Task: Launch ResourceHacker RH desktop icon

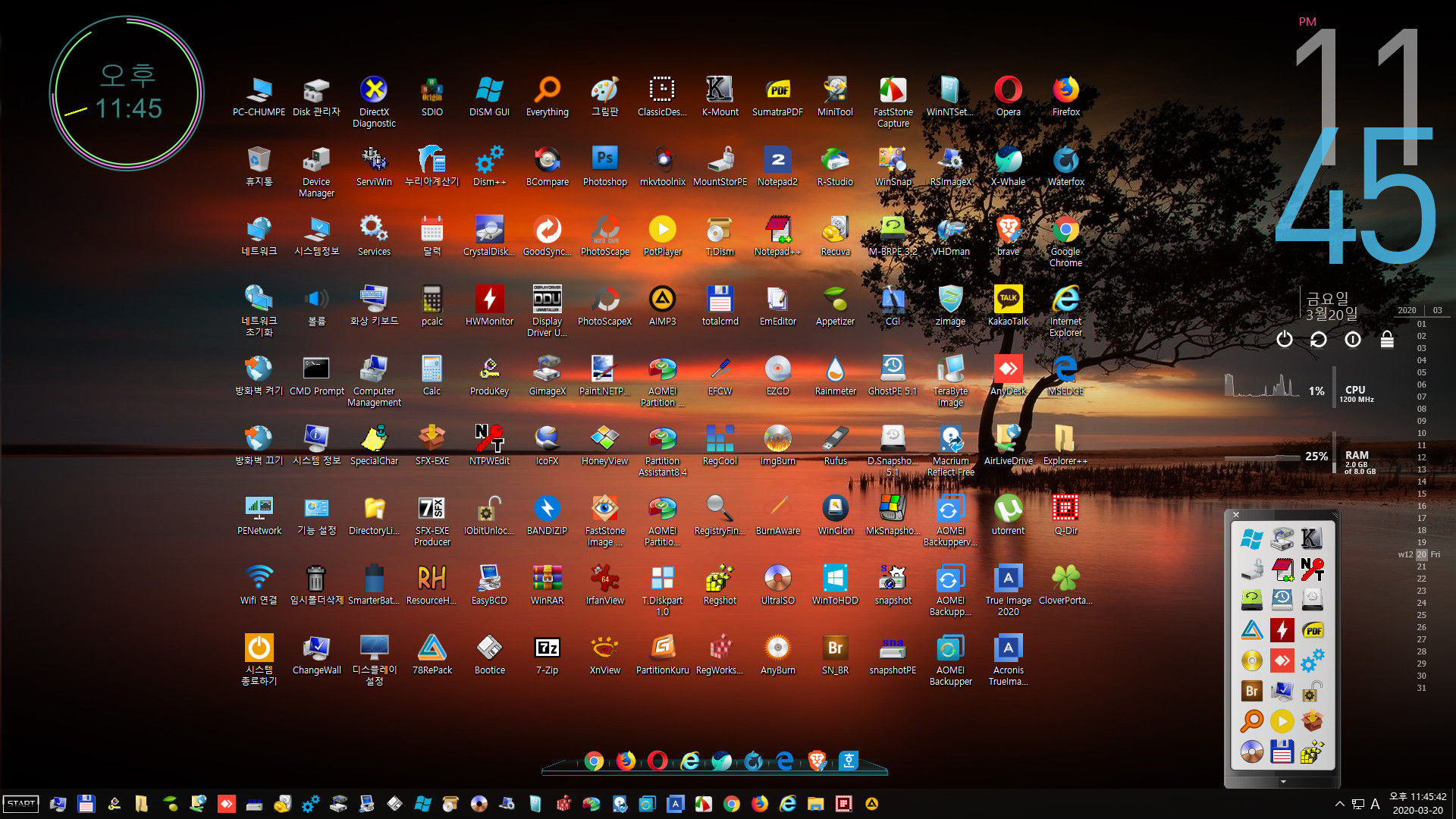Action: [x=431, y=585]
